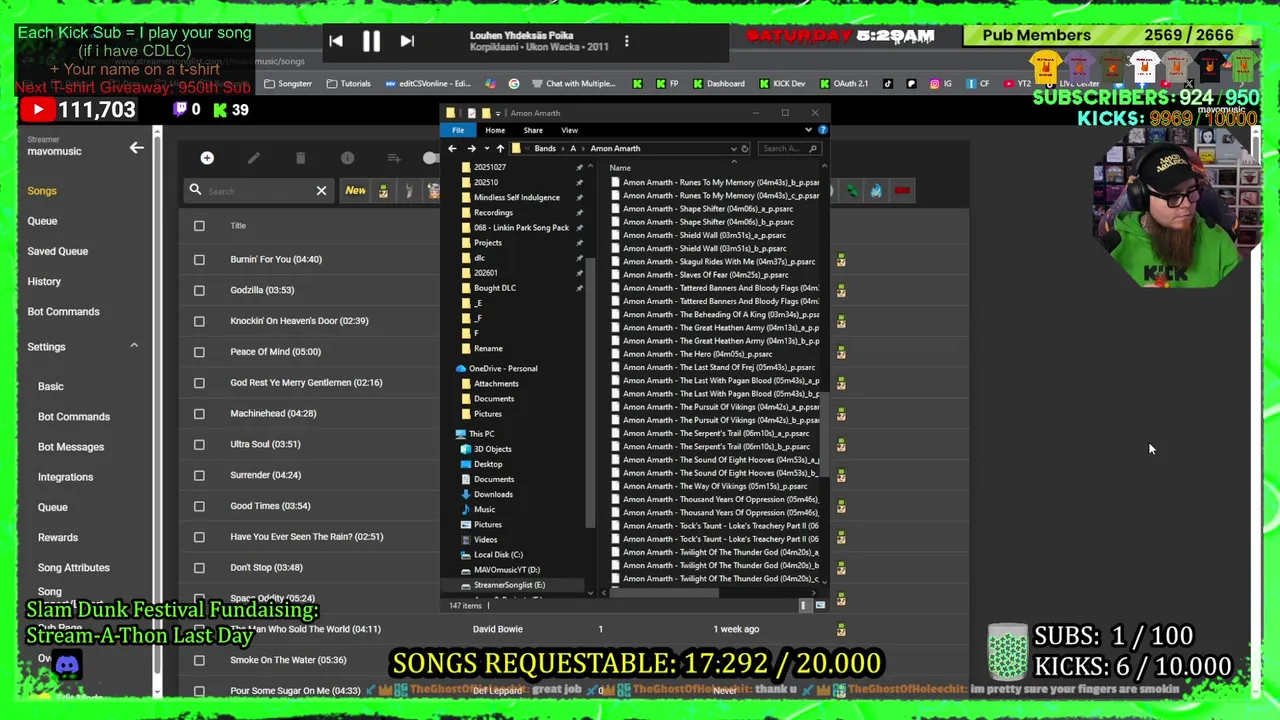Screen dimensions: 1280x720
Task: Click the add-to-queue playlist icon
Action: point(394,158)
